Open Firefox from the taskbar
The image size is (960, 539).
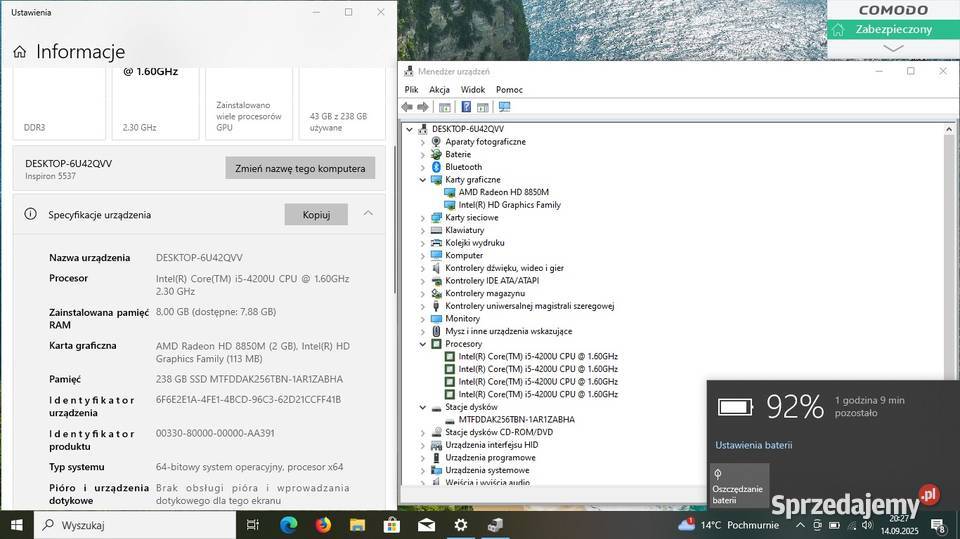coord(323,524)
